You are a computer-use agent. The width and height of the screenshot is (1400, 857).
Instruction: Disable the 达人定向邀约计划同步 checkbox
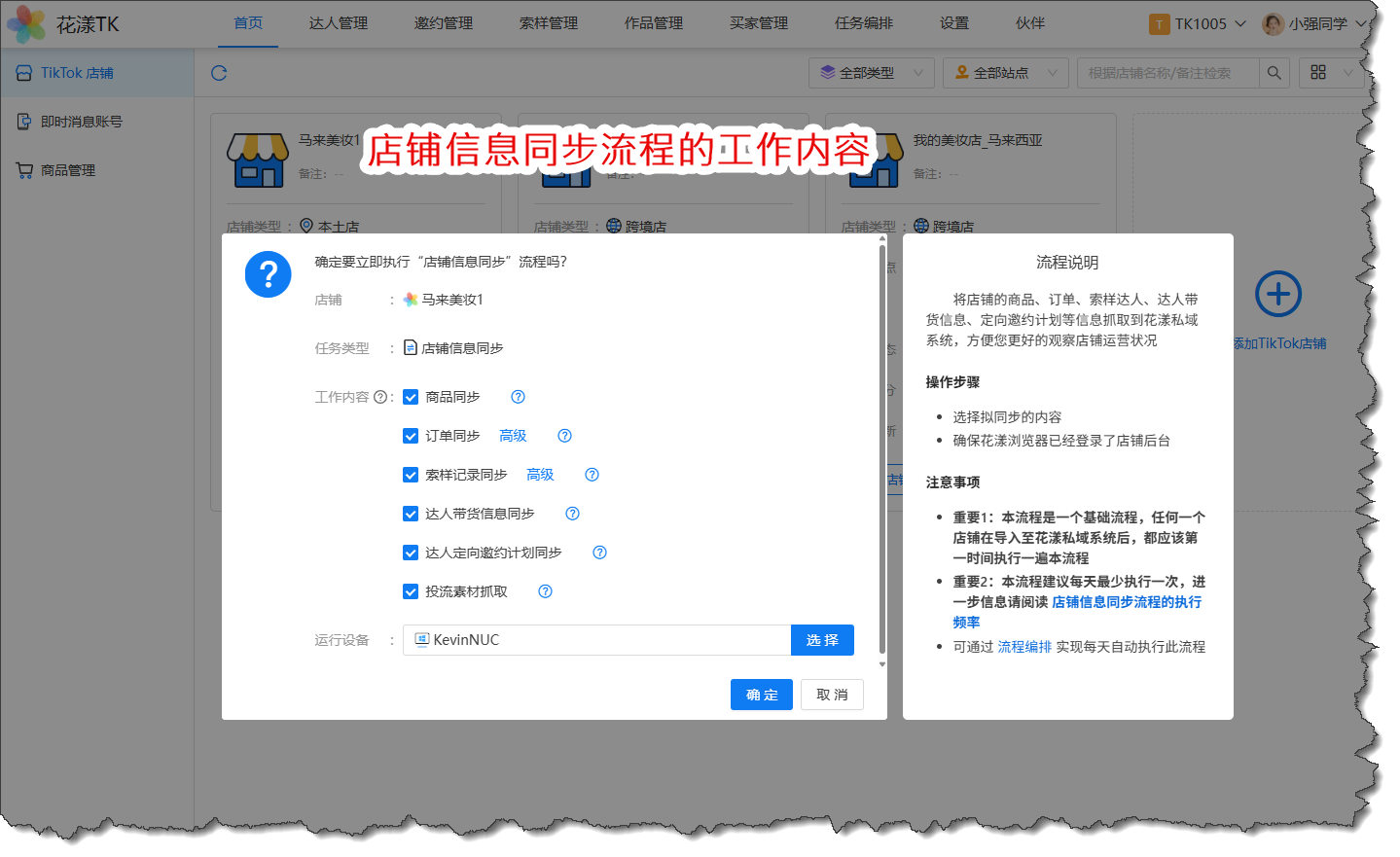click(x=411, y=553)
